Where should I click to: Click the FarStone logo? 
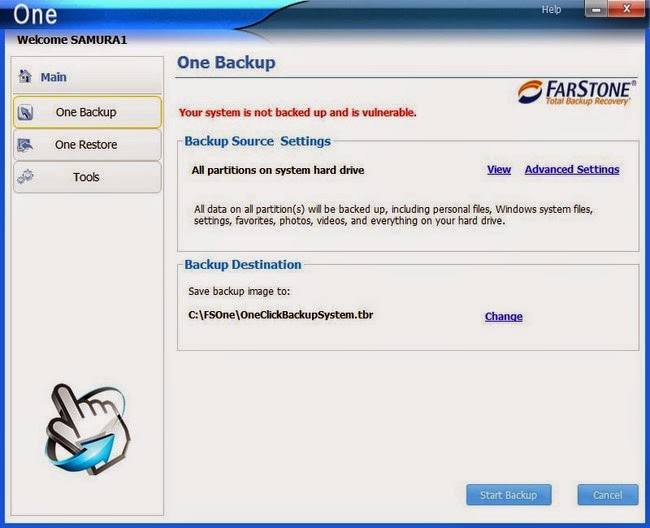pyautogui.click(x=576, y=92)
